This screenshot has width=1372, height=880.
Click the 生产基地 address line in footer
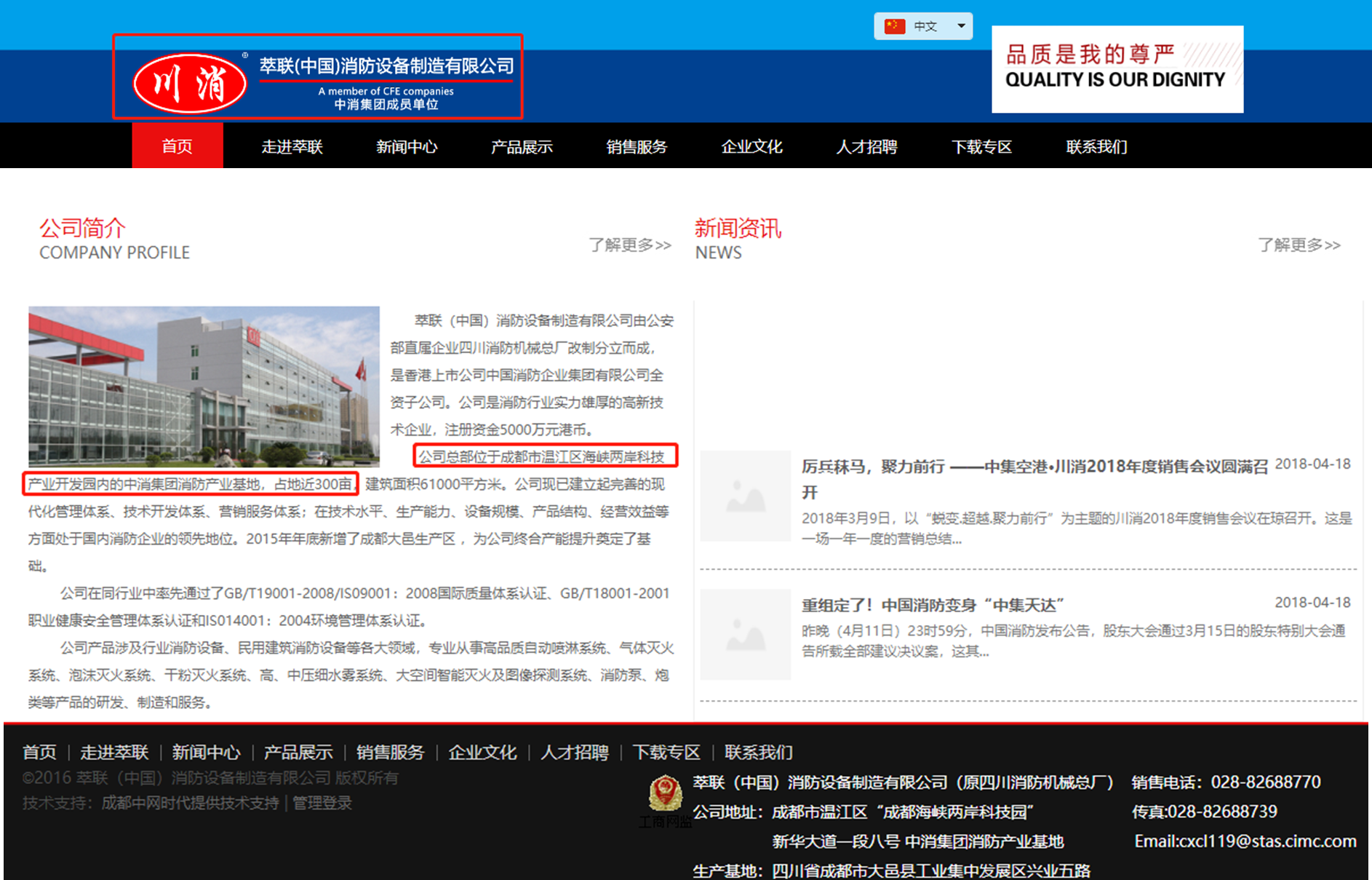point(891,871)
